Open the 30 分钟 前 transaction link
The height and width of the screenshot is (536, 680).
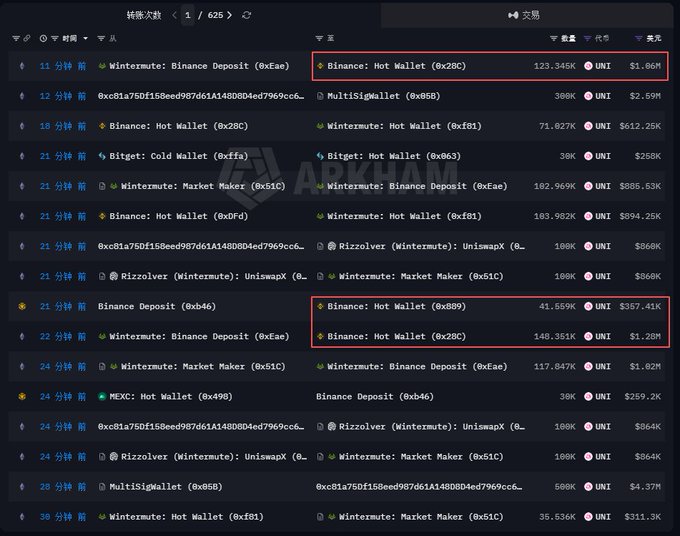point(63,516)
